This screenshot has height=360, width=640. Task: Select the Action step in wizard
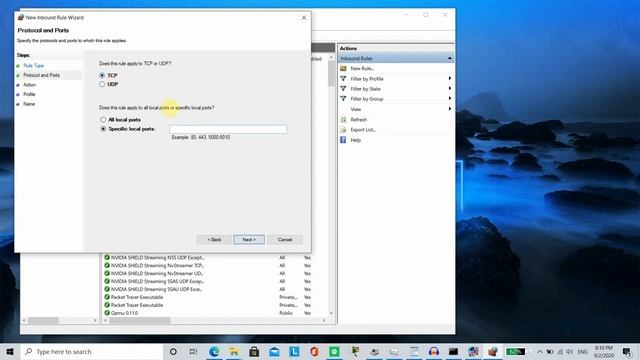29,85
